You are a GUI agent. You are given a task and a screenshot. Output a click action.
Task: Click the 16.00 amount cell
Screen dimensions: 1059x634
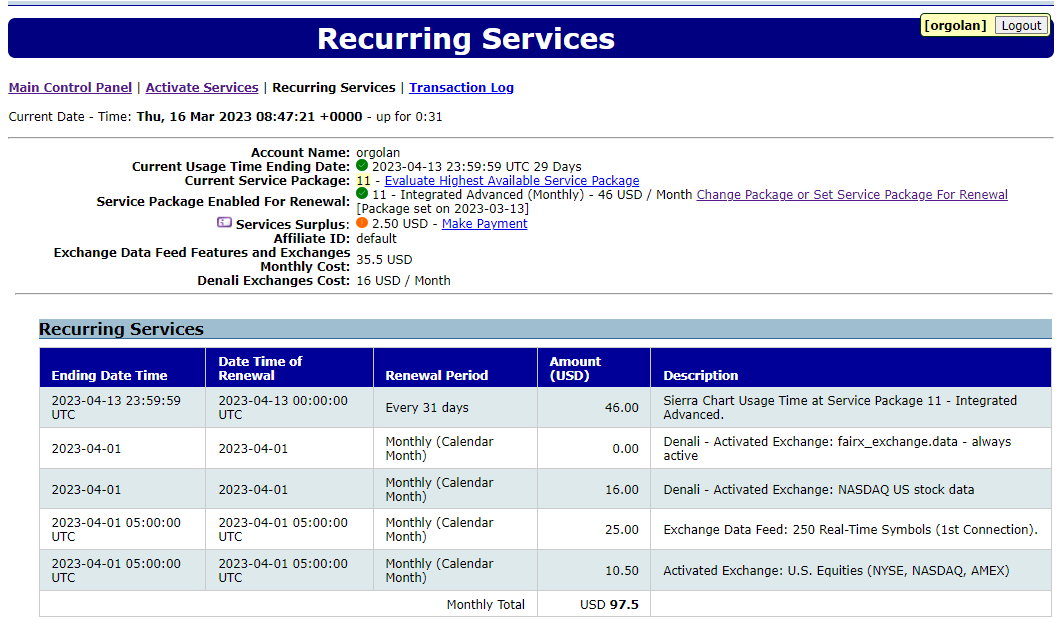[594, 489]
